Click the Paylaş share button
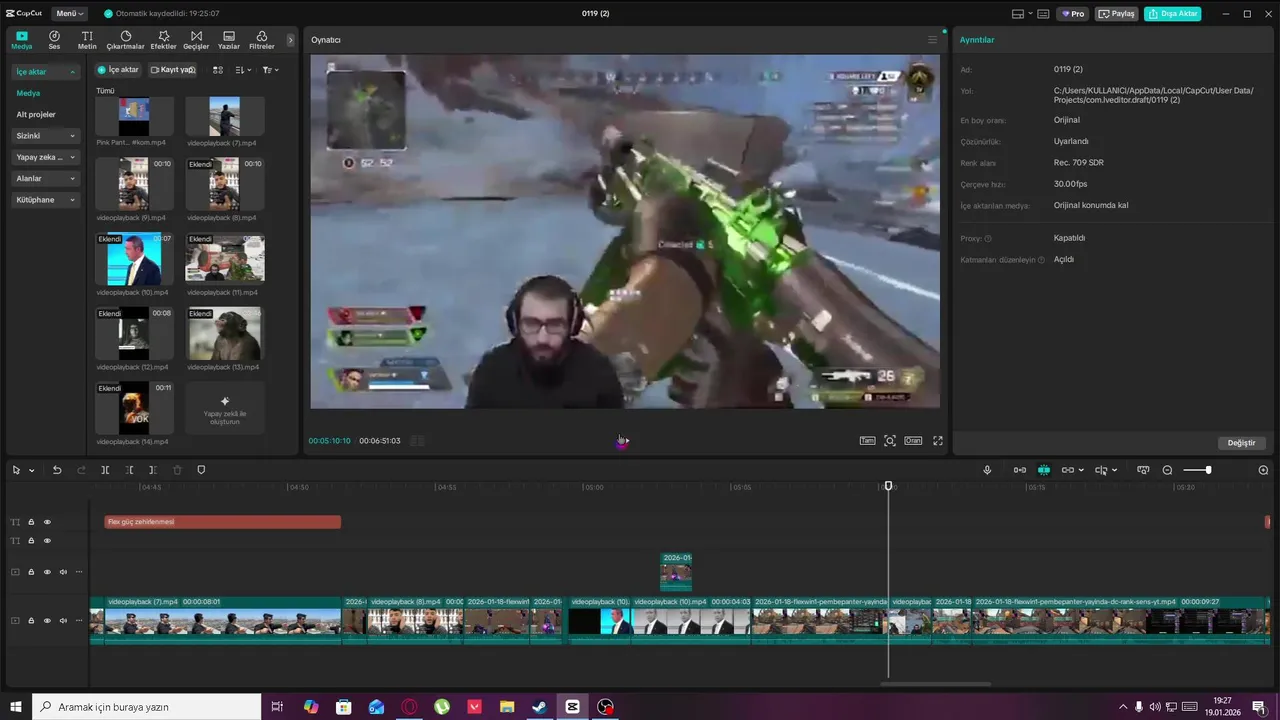 (x=1116, y=14)
